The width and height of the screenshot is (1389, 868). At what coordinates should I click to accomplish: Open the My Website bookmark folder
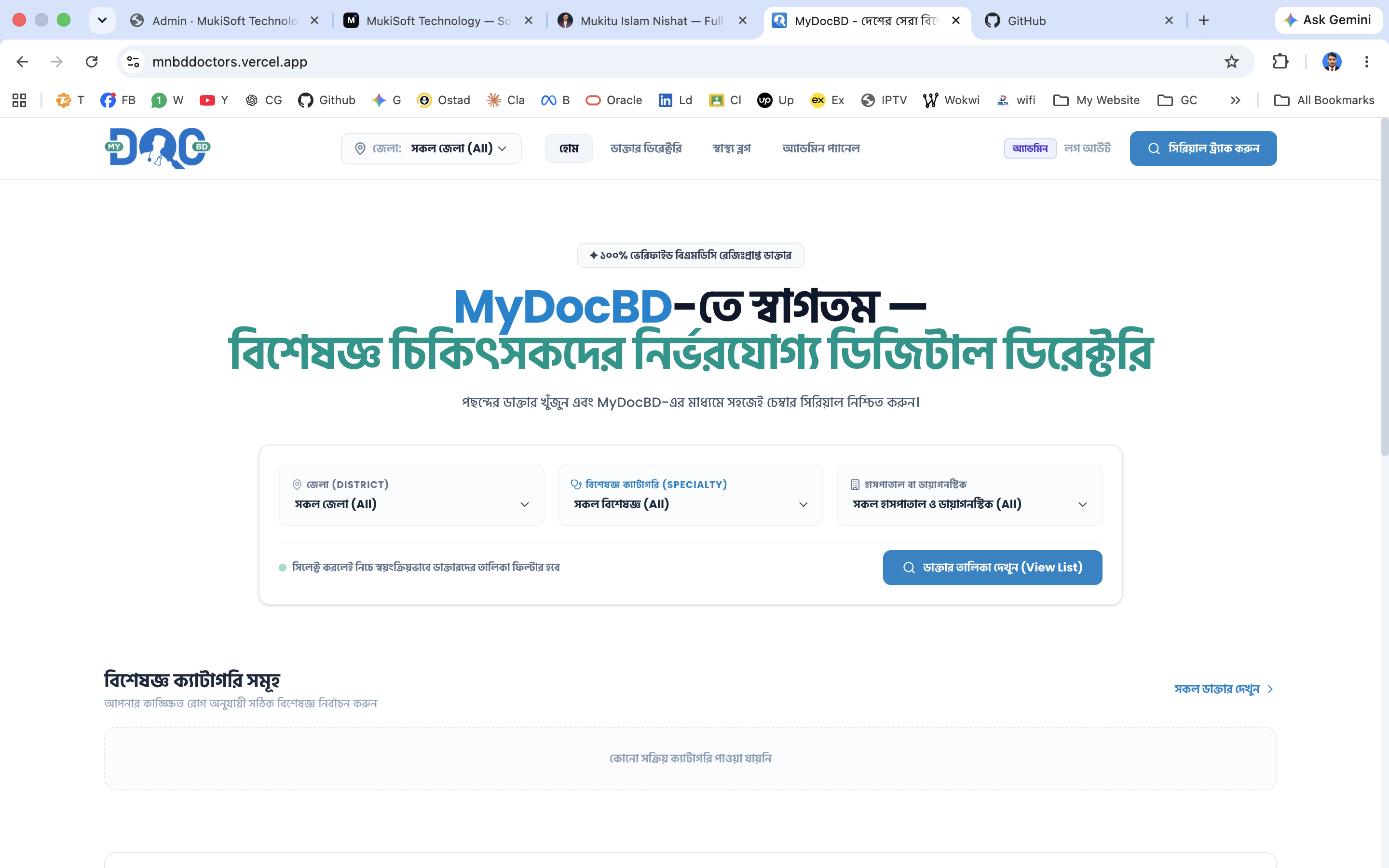point(1096,100)
